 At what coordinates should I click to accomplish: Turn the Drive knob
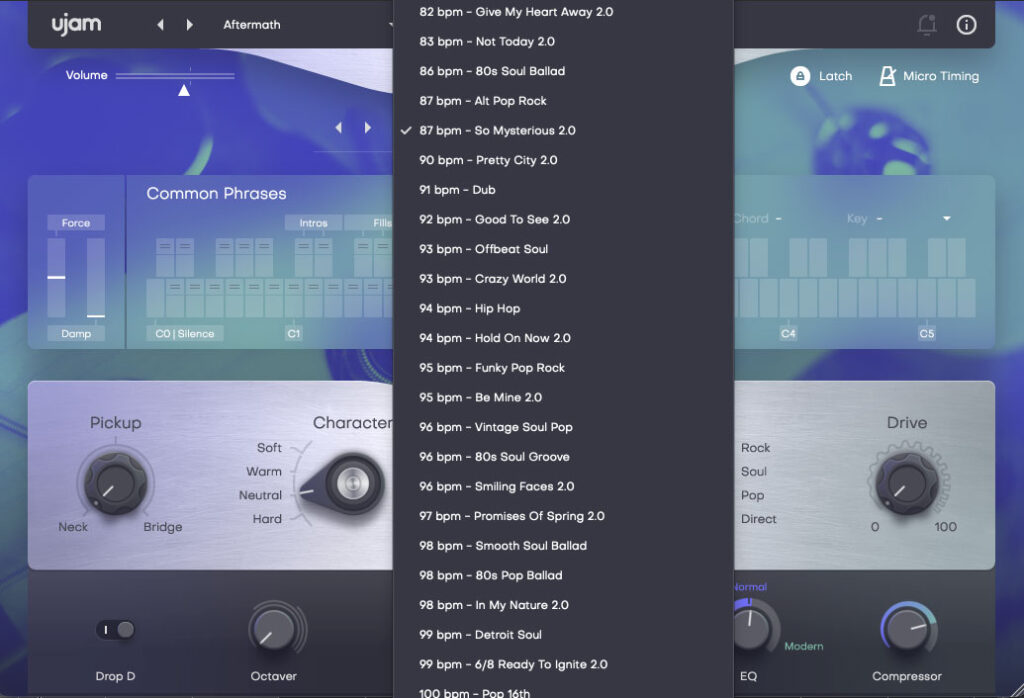tap(906, 484)
